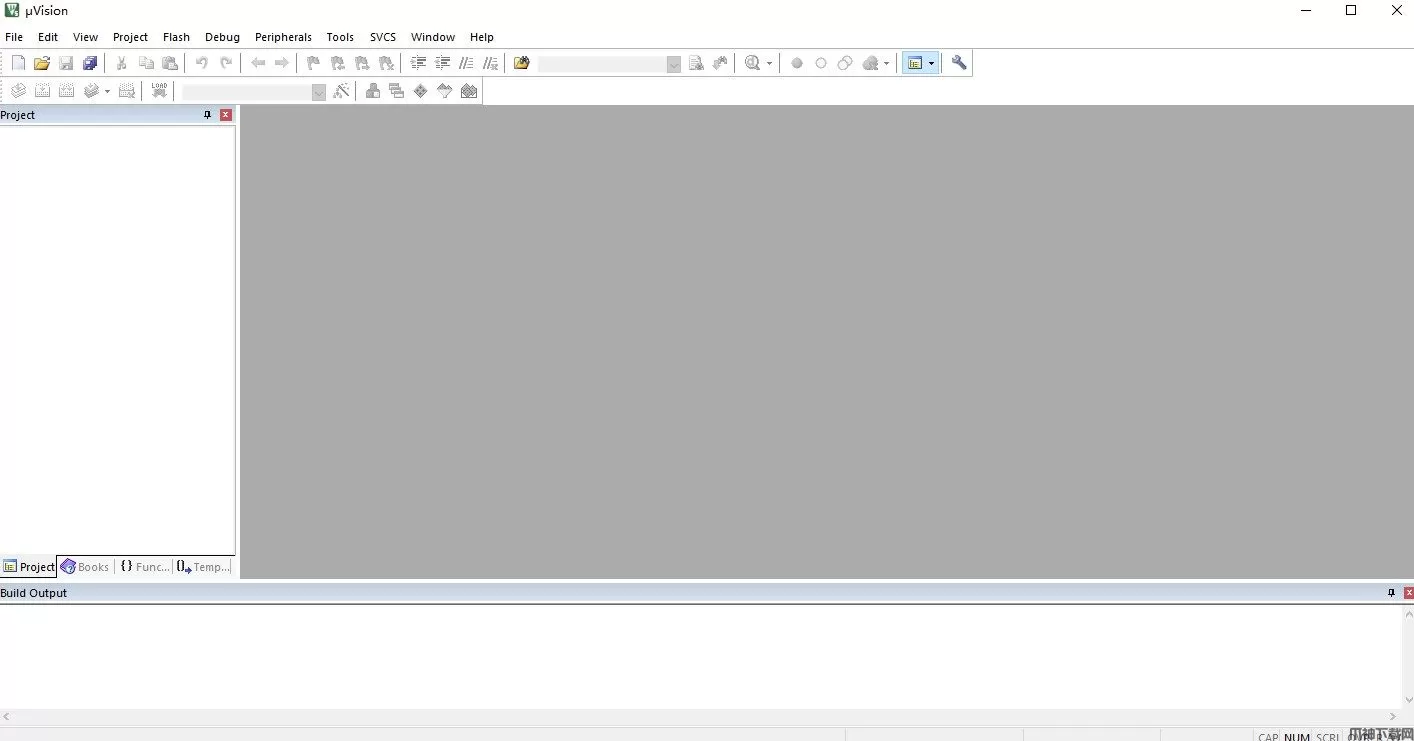Screen dimensions: 1414x741
Task: Toggle the Build Output pin
Action: coord(1391,593)
